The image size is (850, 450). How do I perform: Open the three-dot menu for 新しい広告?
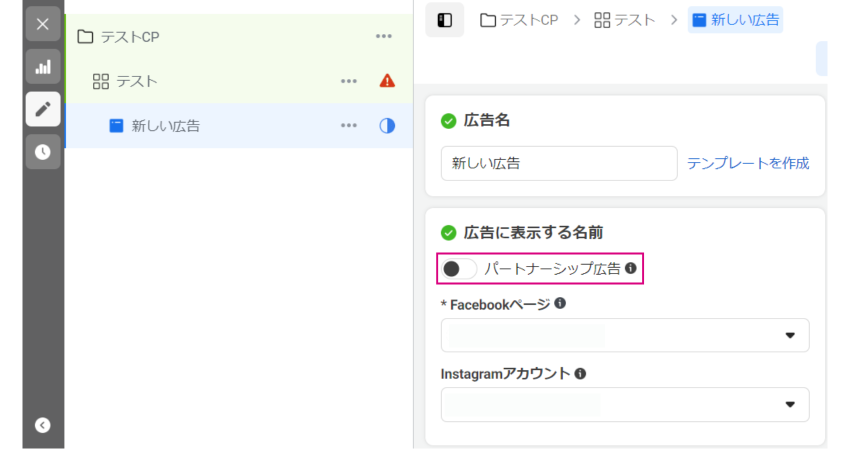click(349, 126)
